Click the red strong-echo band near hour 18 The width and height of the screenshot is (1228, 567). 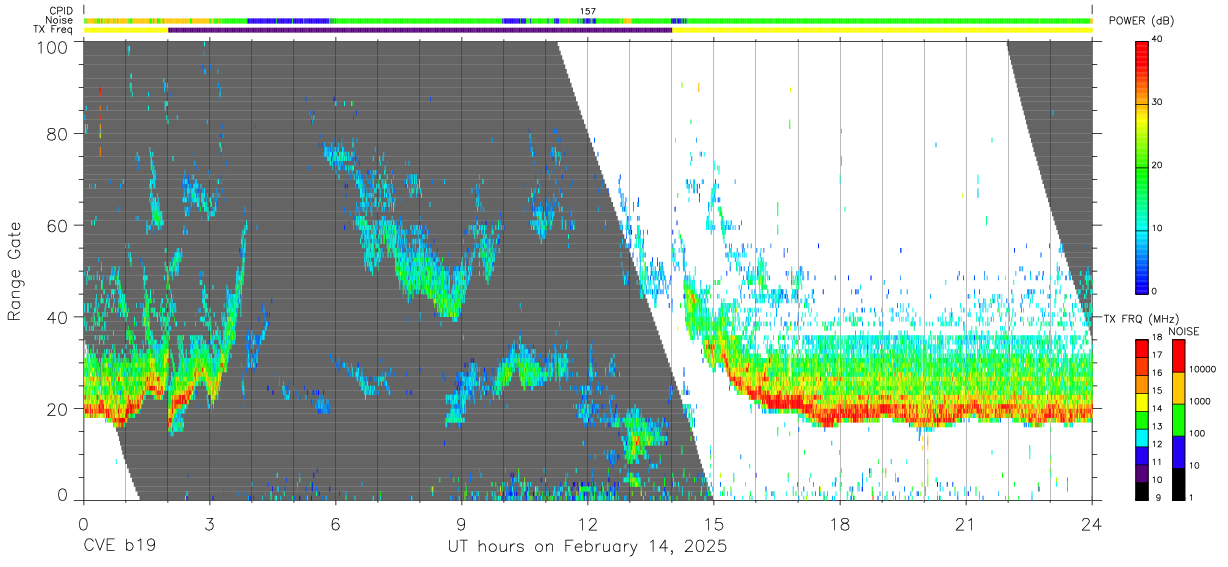click(840, 410)
